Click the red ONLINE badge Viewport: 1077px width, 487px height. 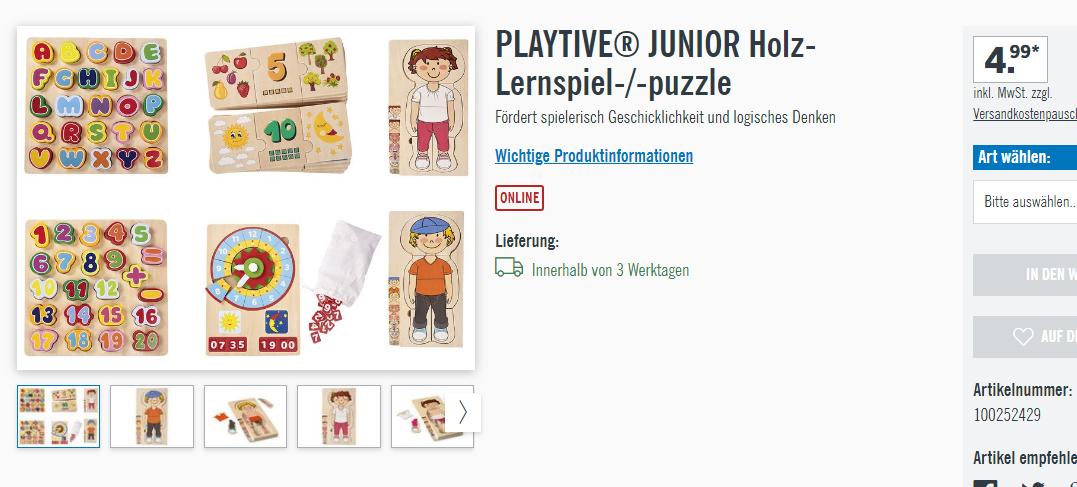pos(519,198)
